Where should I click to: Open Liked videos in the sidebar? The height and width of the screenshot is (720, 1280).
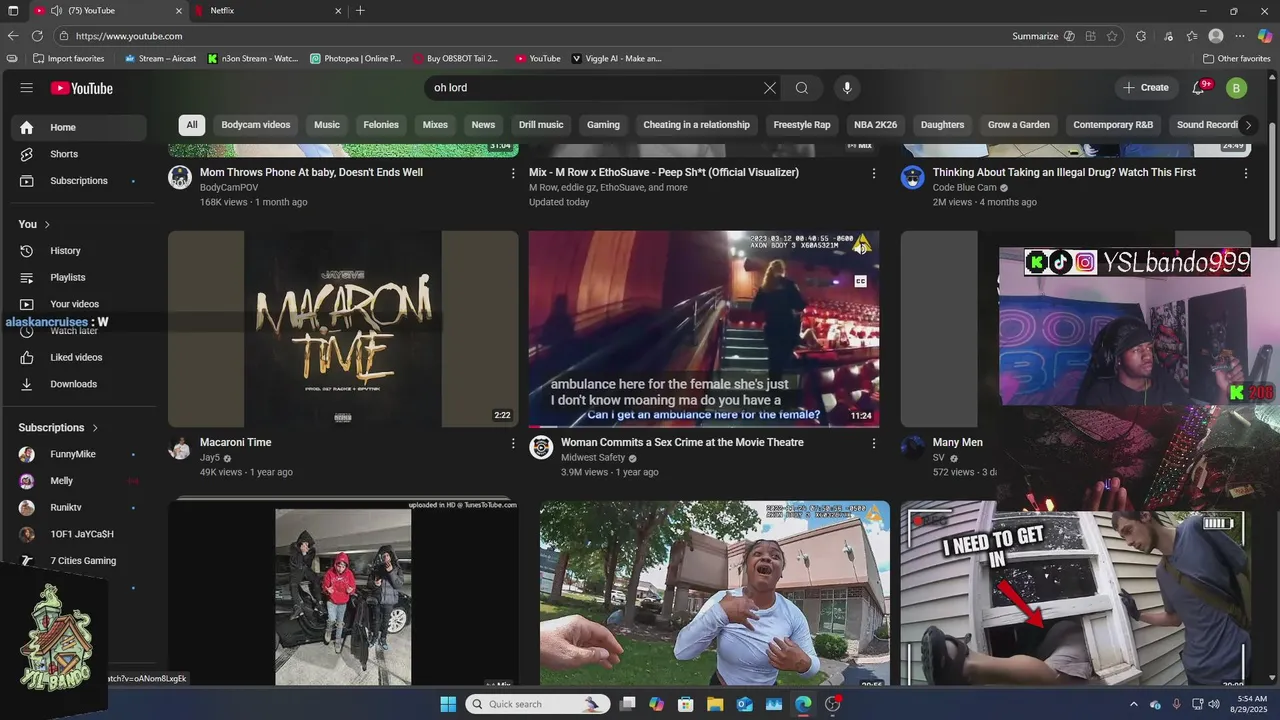(78, 357)
